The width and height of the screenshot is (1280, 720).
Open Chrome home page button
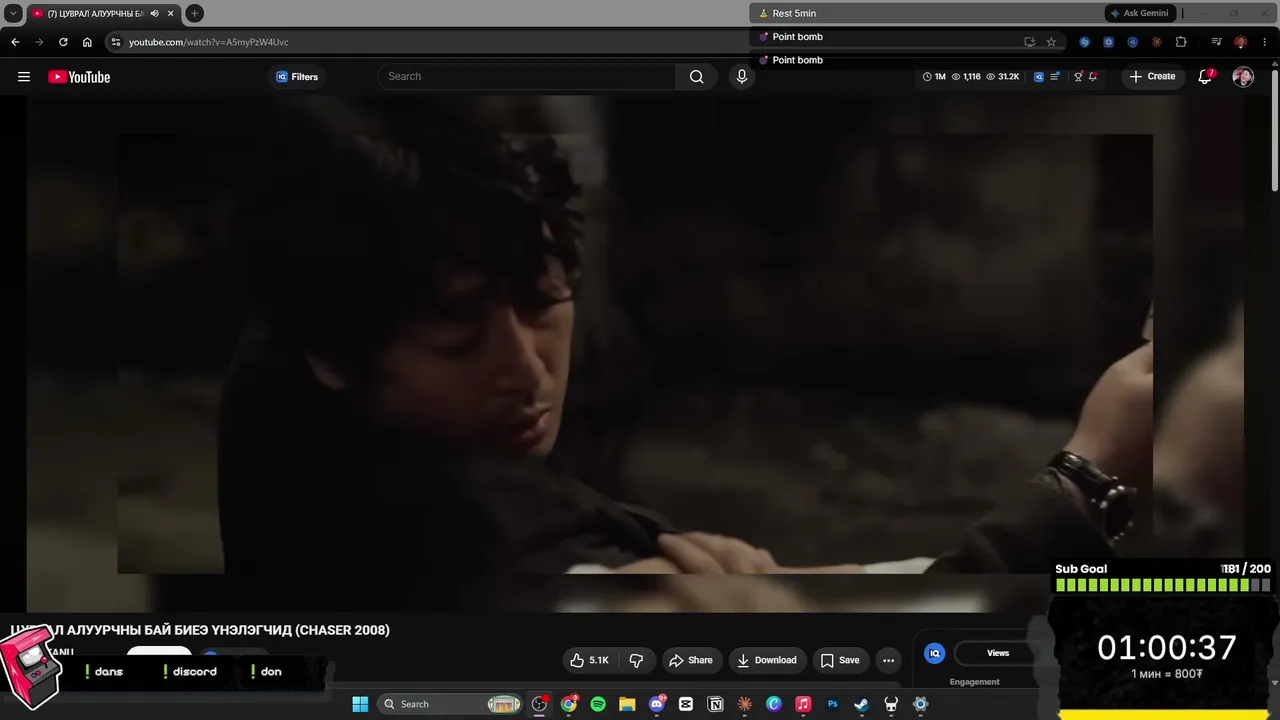click(87, 42)
